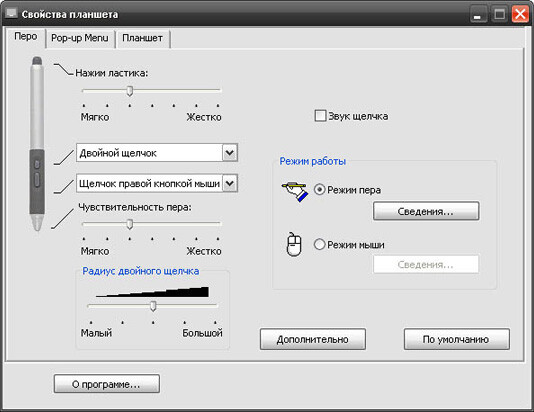
Task: Switch to the Планшет tab
Action: click(x=142, y=38)
